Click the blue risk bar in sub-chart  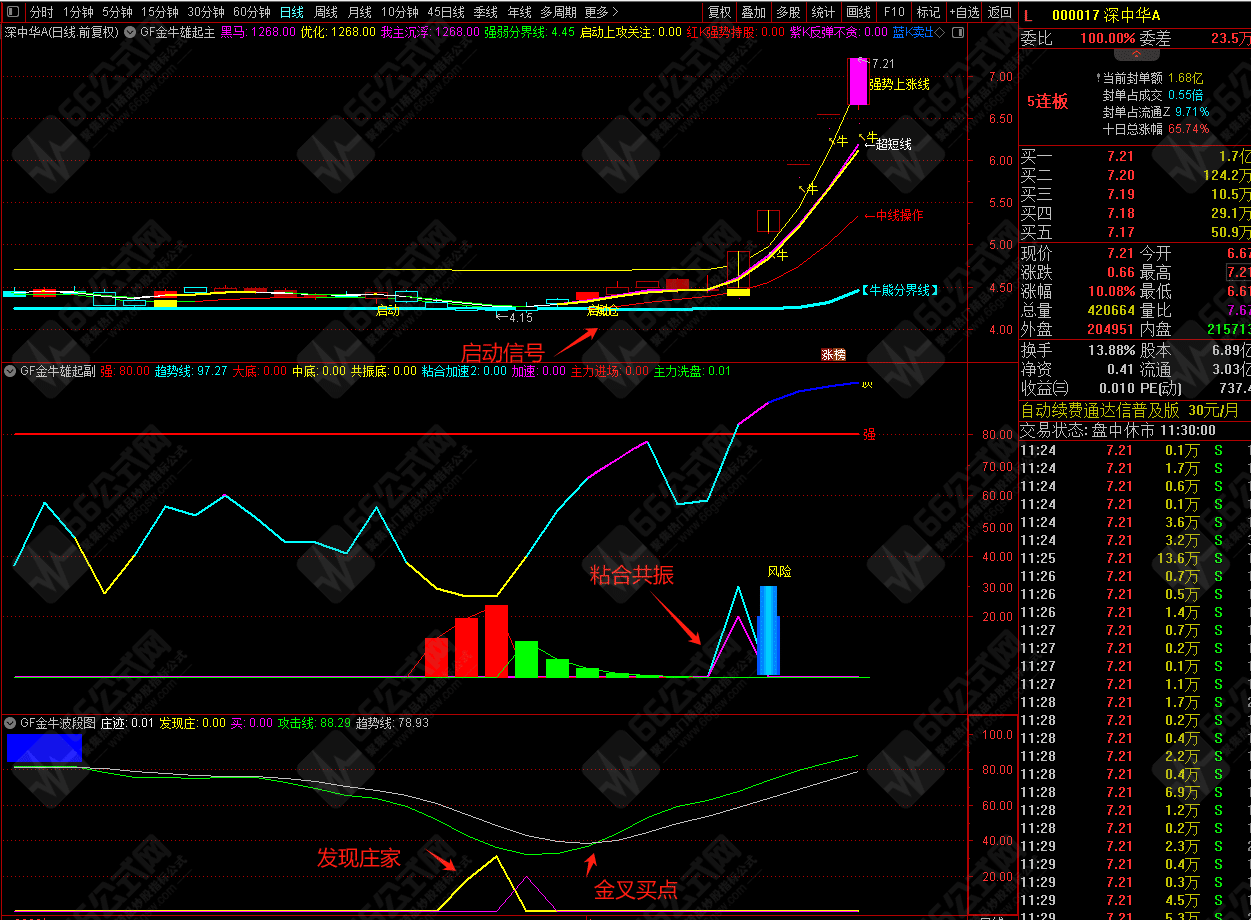(768, 631)
